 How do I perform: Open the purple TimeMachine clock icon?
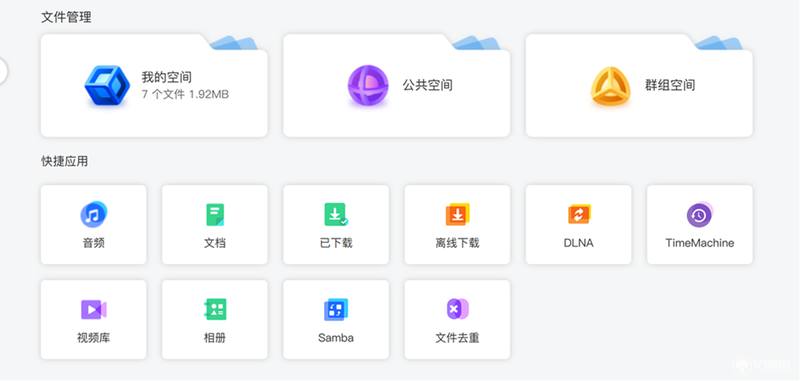(699, 214)
